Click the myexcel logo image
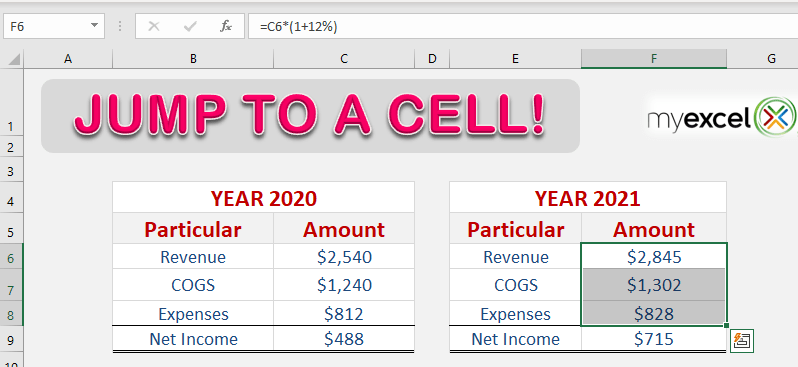This screenshot has height=367, width=798. tap(722, 117)
